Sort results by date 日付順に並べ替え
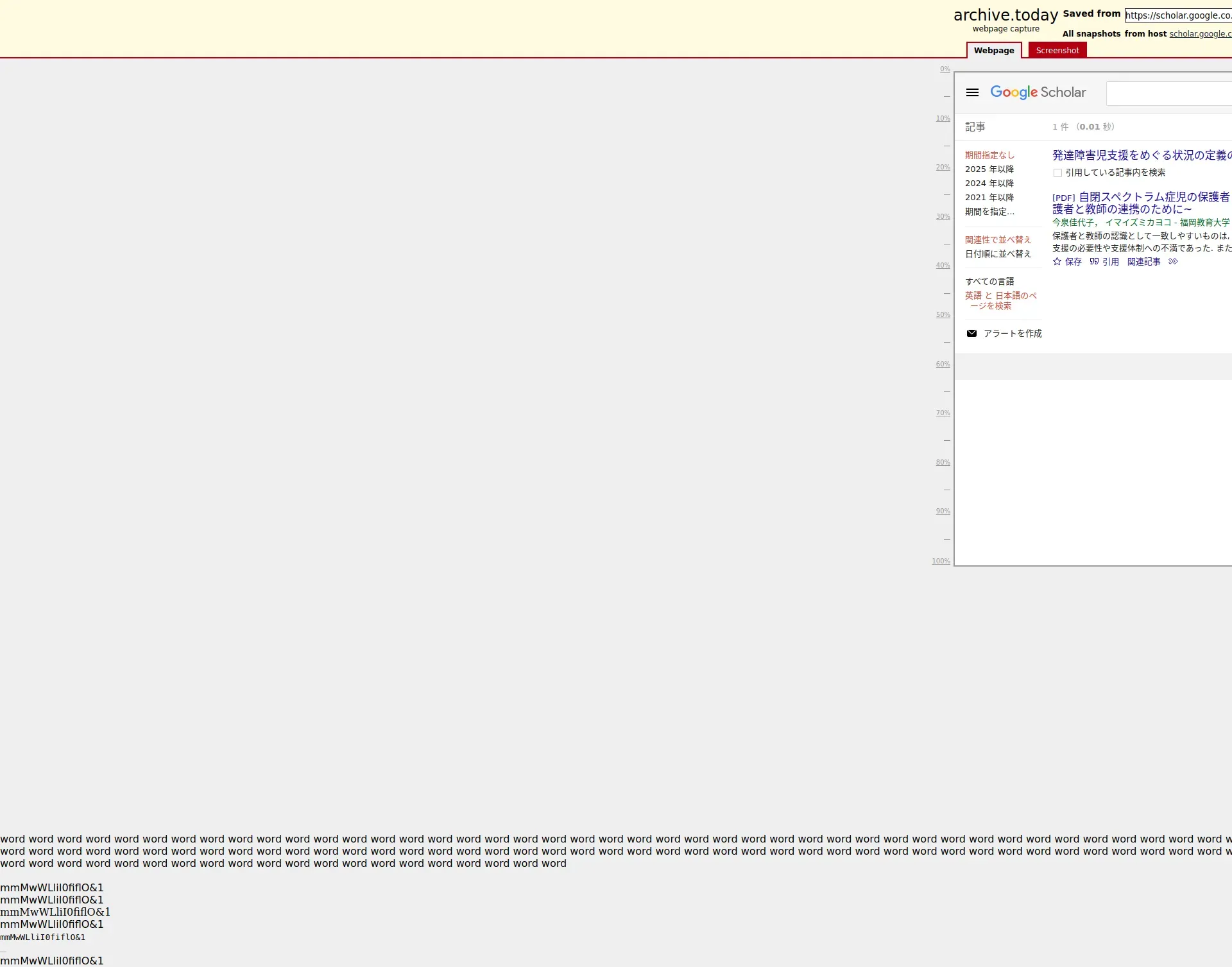Image resolution: width=1232 pixels, height=967 pixels. (998, 254)
